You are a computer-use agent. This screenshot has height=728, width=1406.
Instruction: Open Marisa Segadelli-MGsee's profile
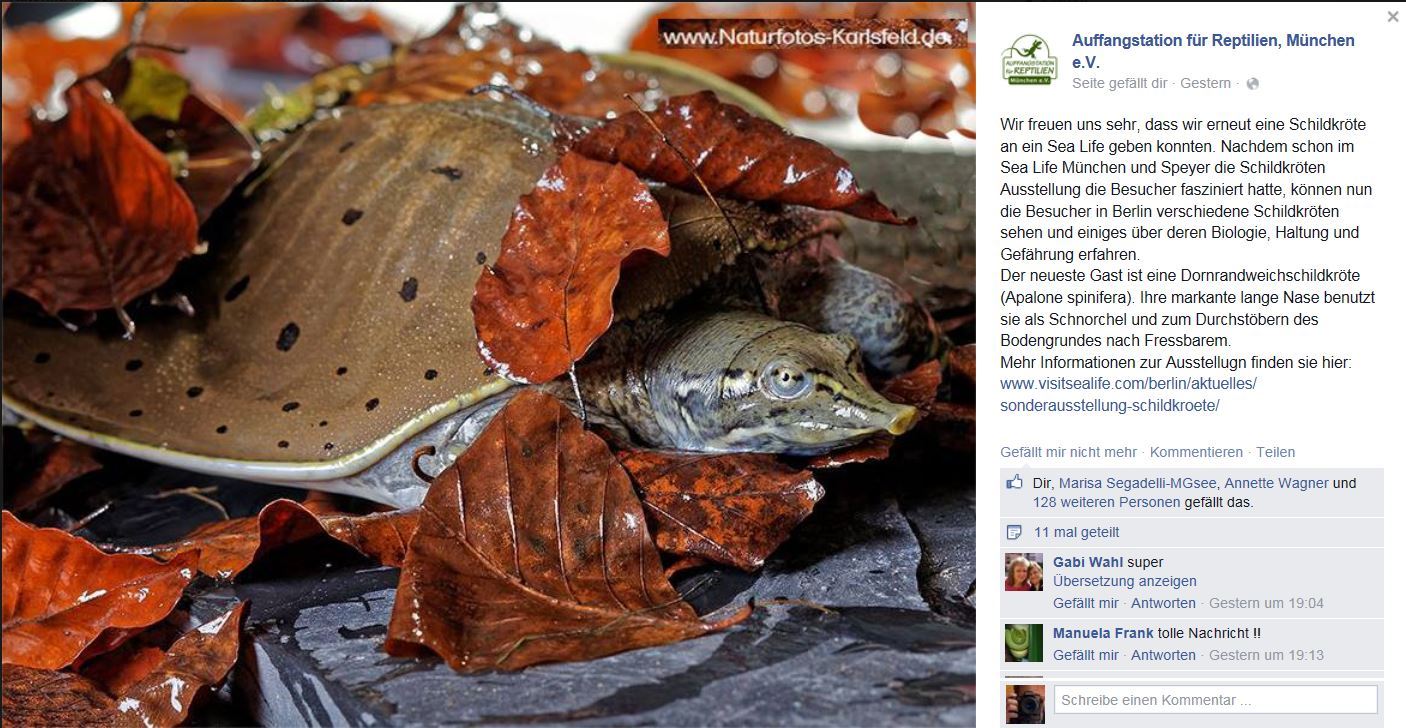point(1137,483)
